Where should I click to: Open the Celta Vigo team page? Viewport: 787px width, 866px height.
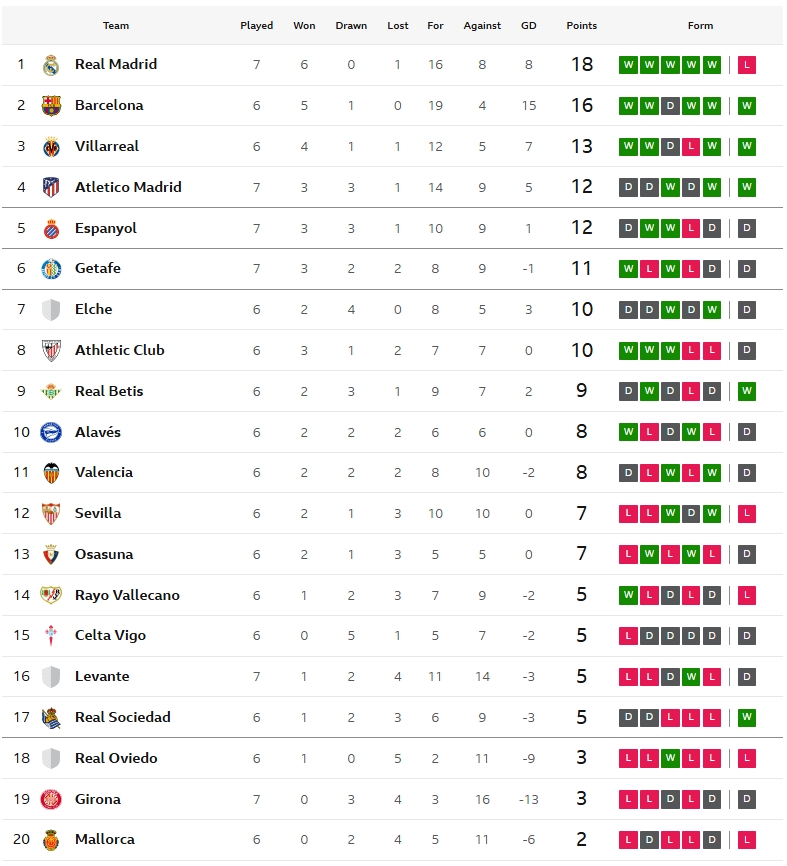(110, 636)
